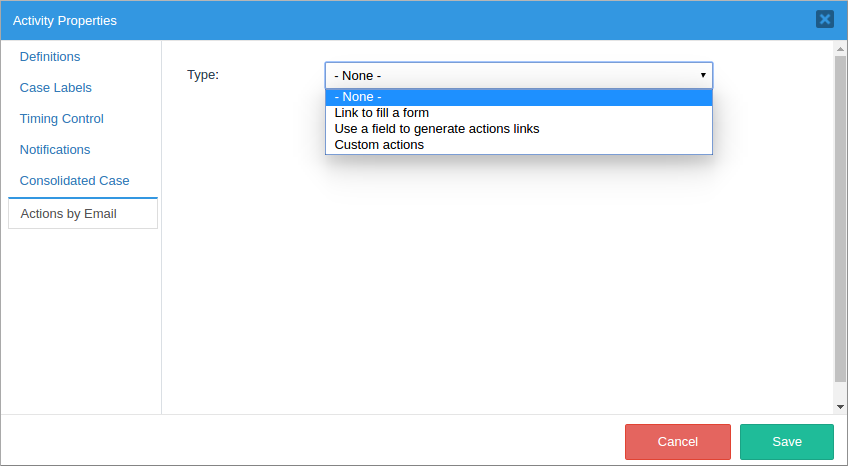Viewport: 848px width, 466px height.
Task: Click the scrollbar up arrow
Action: tap(840, 47)
